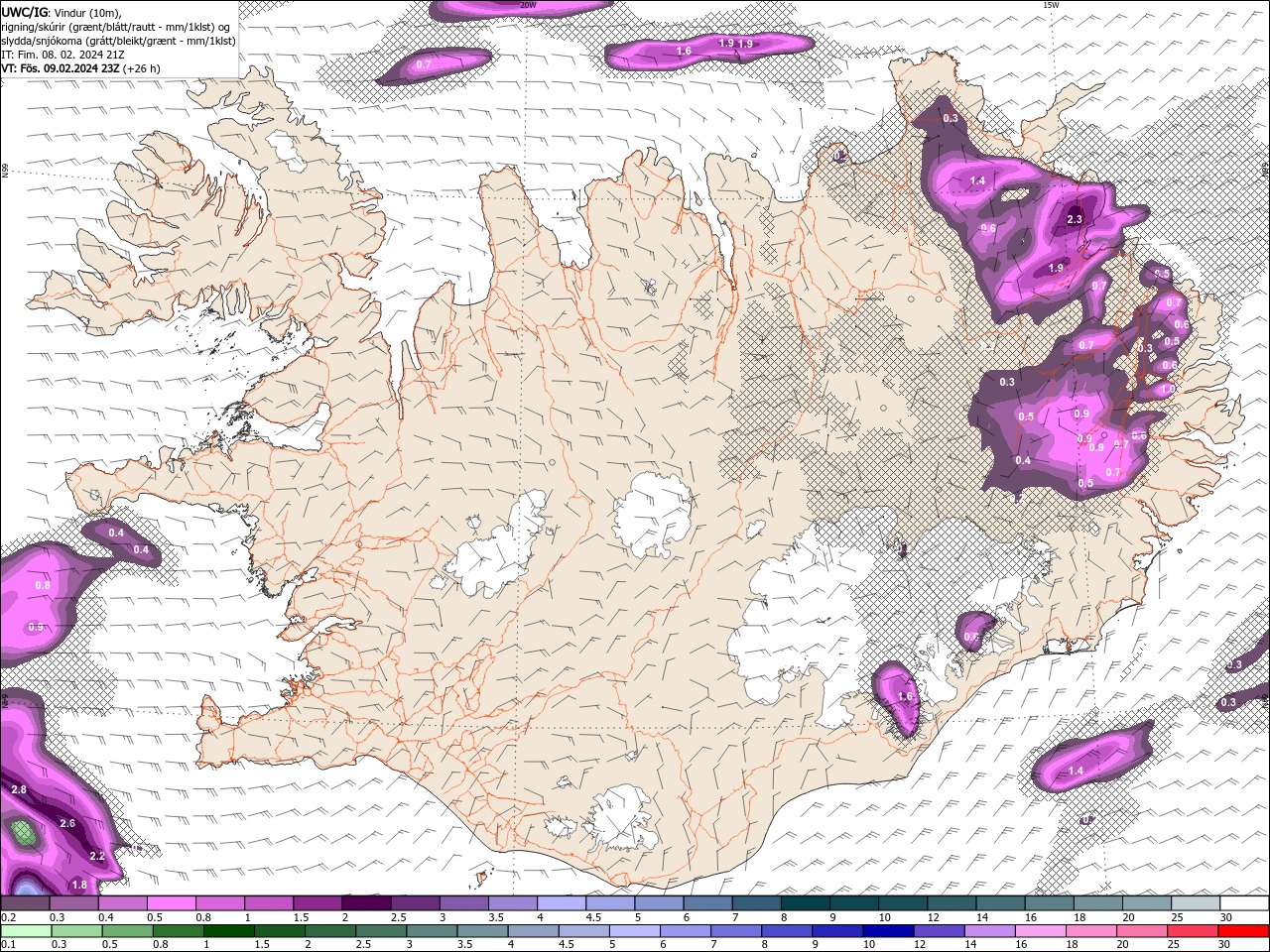Screen dimensions: 1270x952
Task: Click the 1.4 value in the offshore band southeast of Iceland
Action: point(1076,771)
